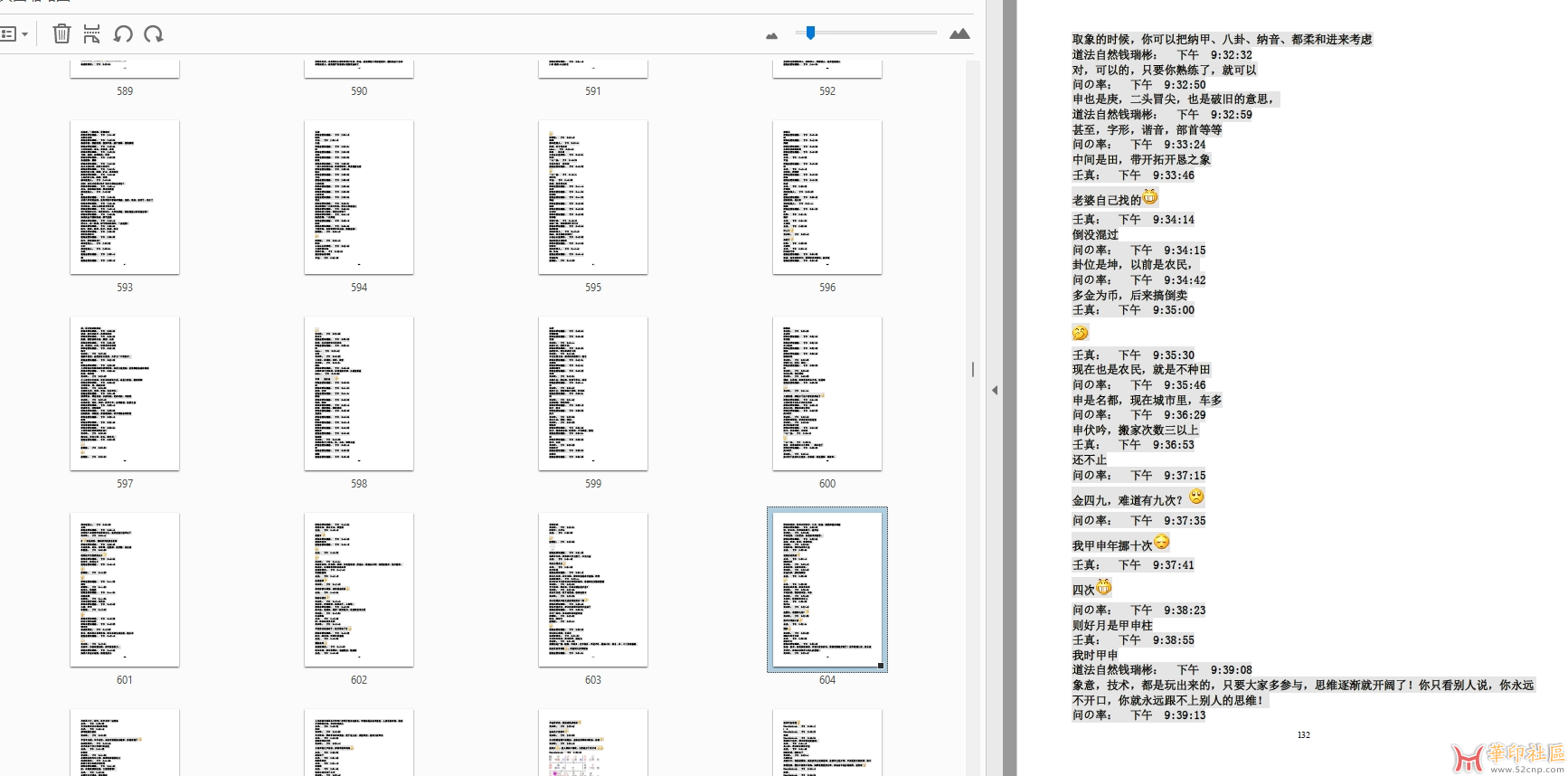Select page 593 thumbnail

[125, 197]
